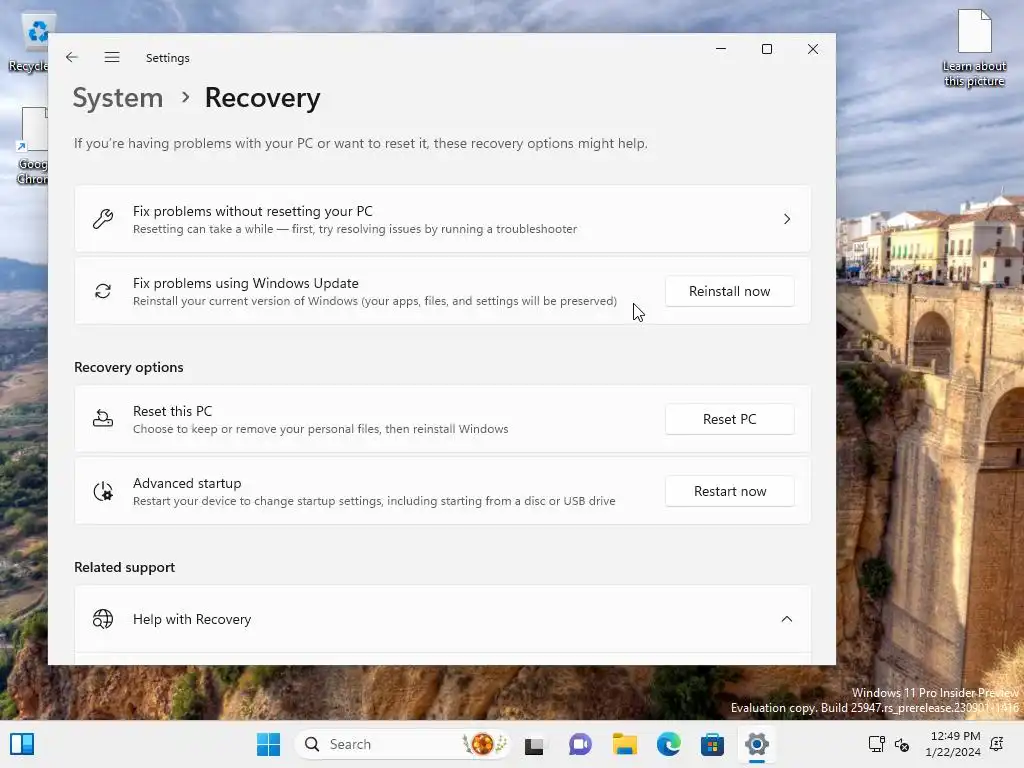The image size is (1024, 768).
Task: Click the Restart now button
Action: [x=729, y=491]
